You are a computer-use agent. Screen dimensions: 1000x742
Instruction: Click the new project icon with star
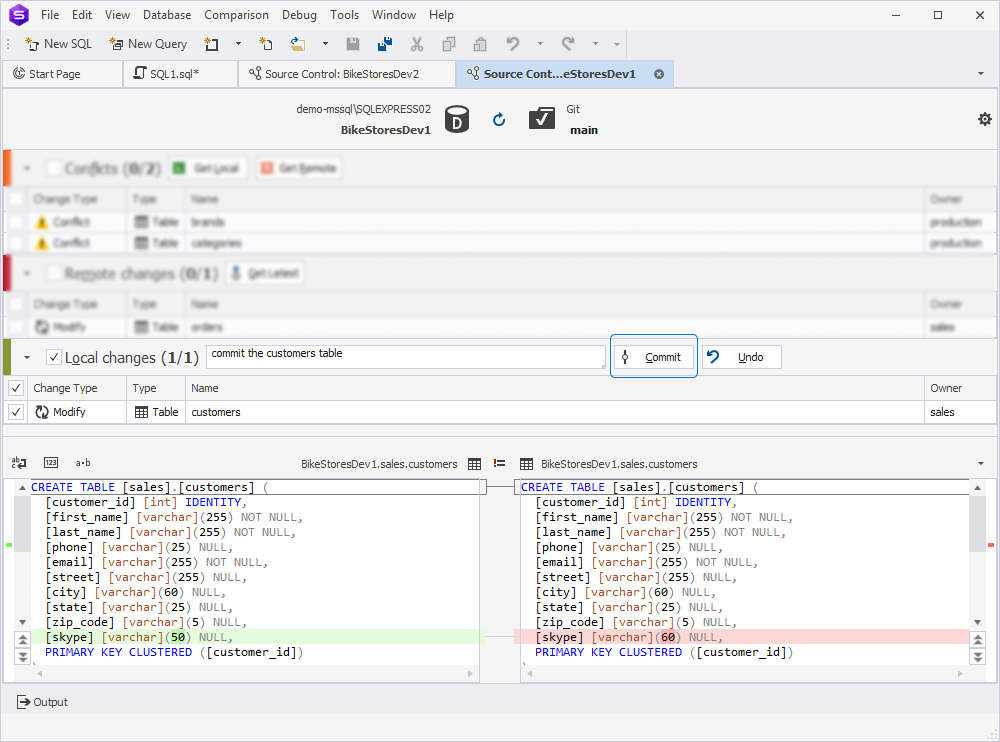[266, 44]
